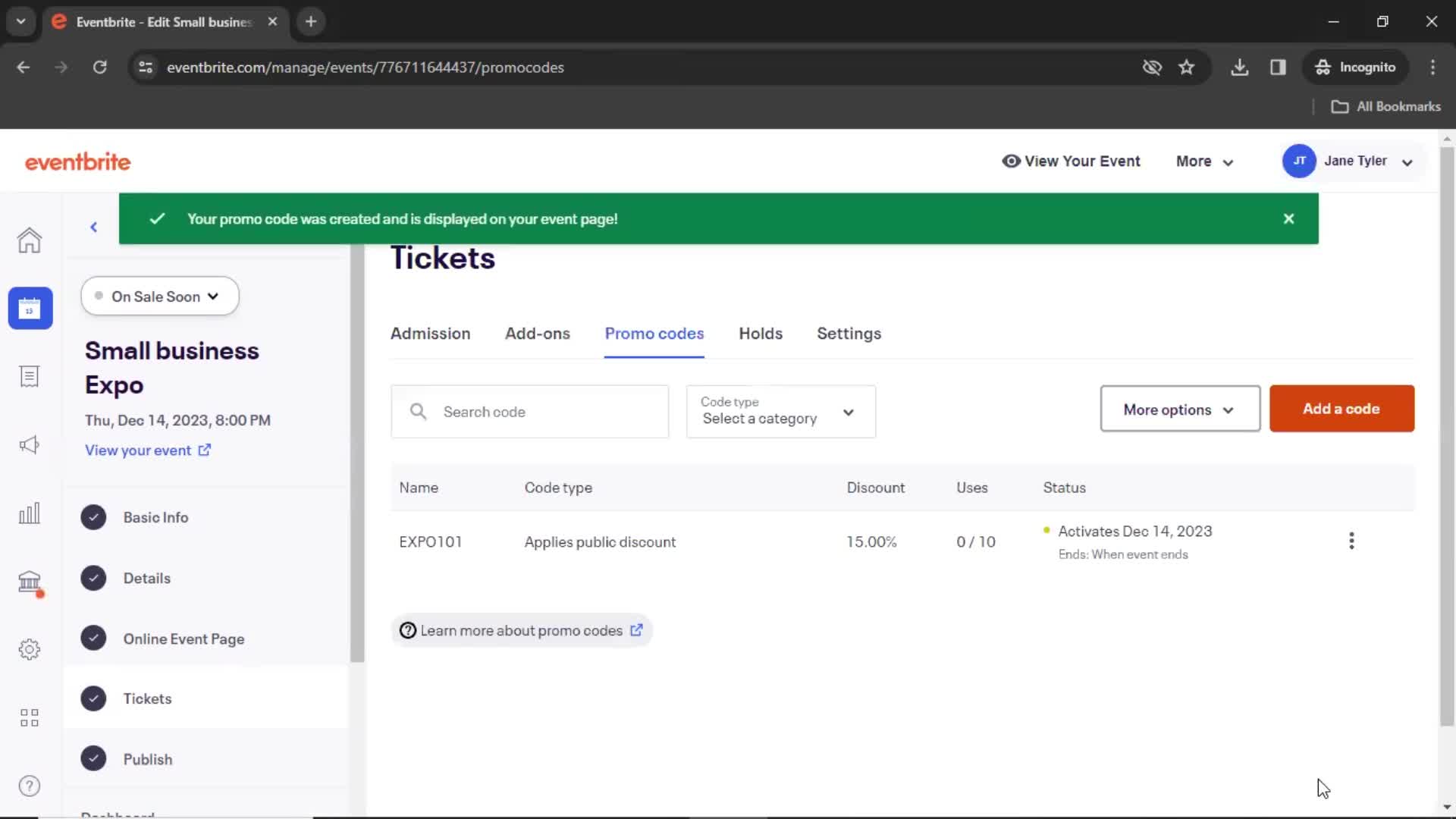Open the Apps grid icon in sidebar
Image resolution: width=1456 pixels, height=819 pixels.
click(x=30, y=717)
